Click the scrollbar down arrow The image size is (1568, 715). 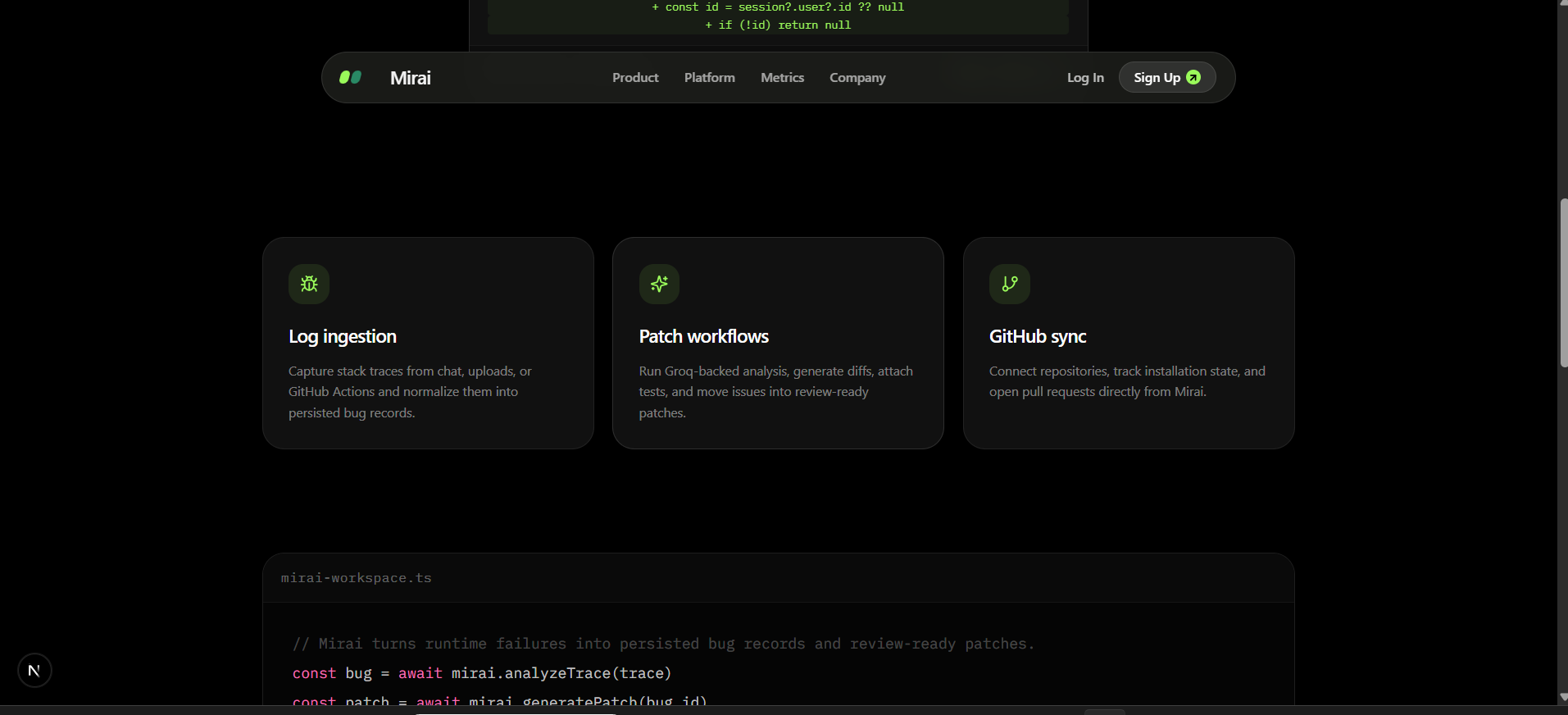[x=1563, y=697]
